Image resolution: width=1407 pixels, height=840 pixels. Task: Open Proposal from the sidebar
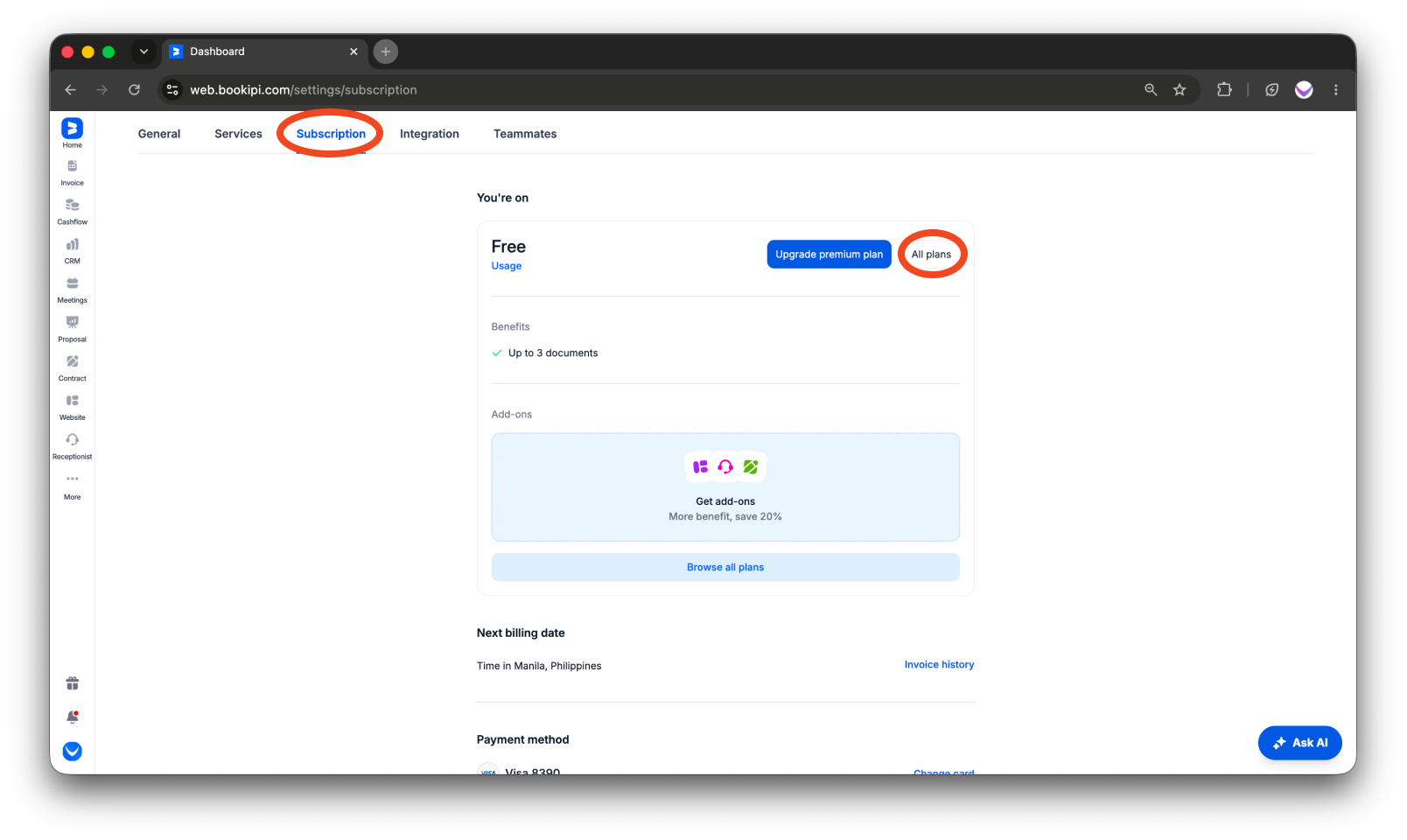coord(72,330)
